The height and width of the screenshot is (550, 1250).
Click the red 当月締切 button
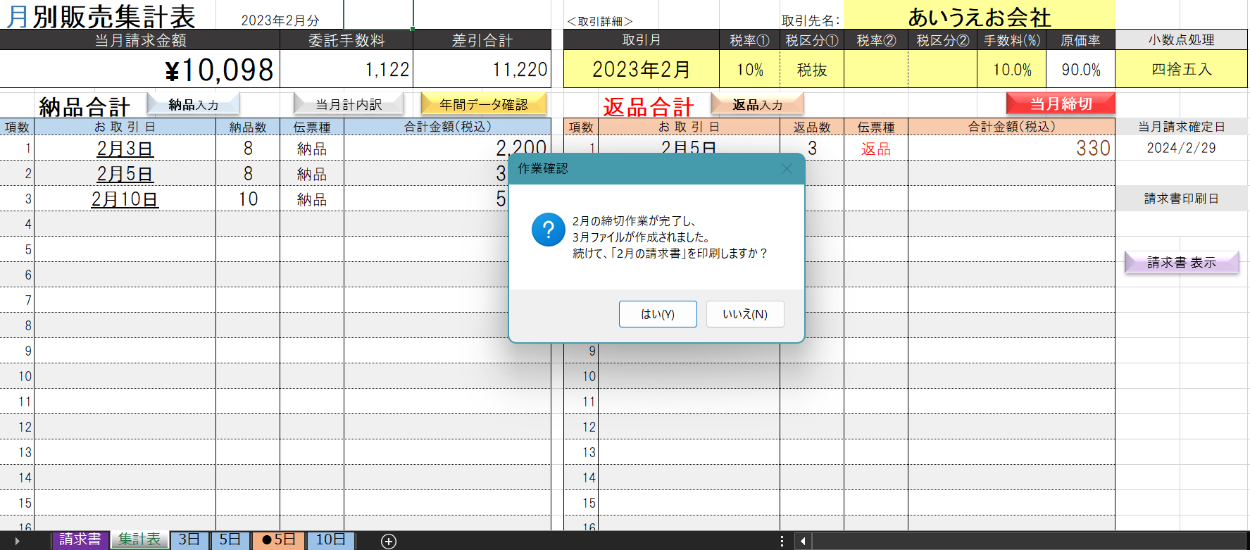pyautogui.click(x=1060, y=104)
